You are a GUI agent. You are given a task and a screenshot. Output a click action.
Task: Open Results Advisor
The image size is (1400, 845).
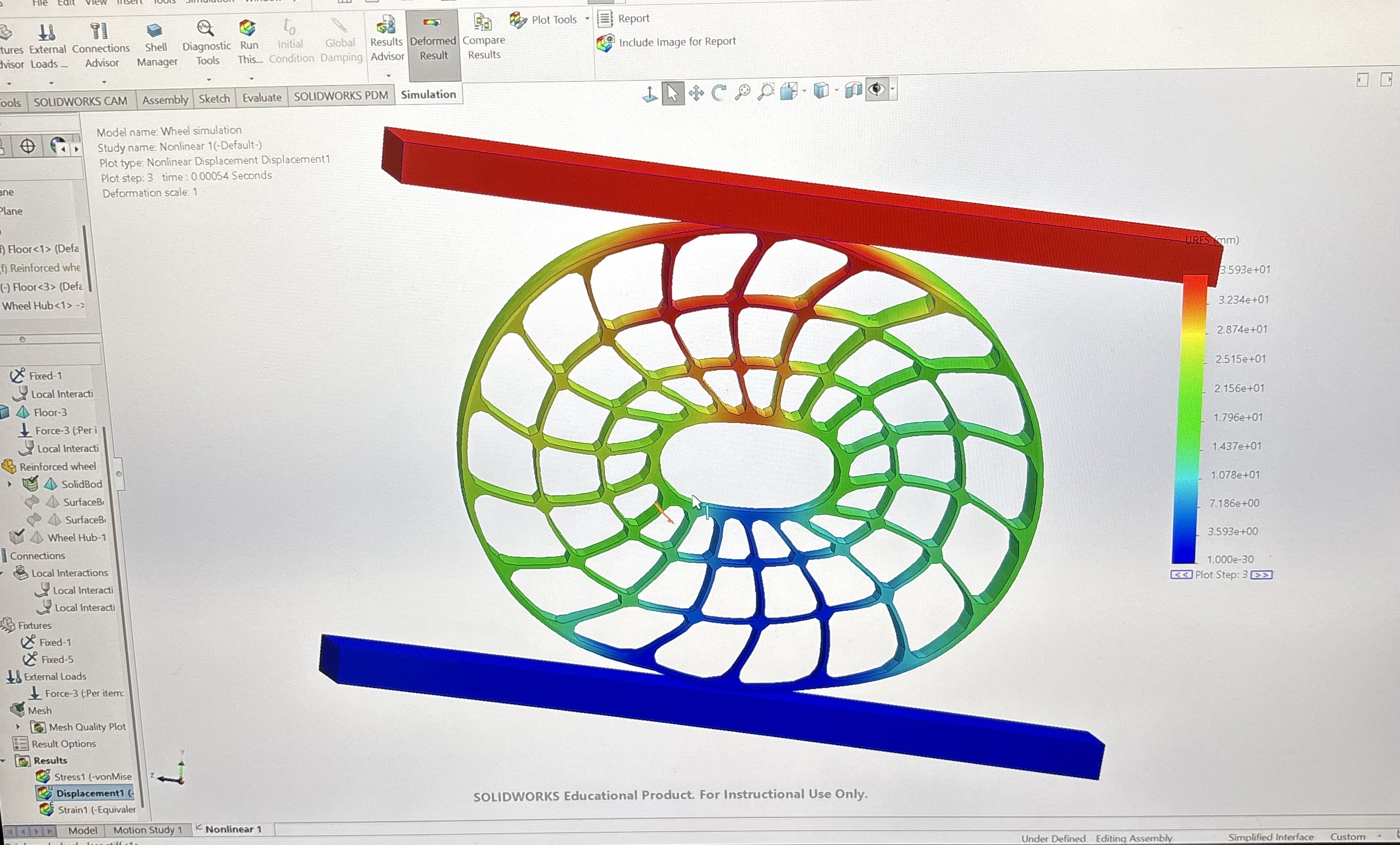386,38
